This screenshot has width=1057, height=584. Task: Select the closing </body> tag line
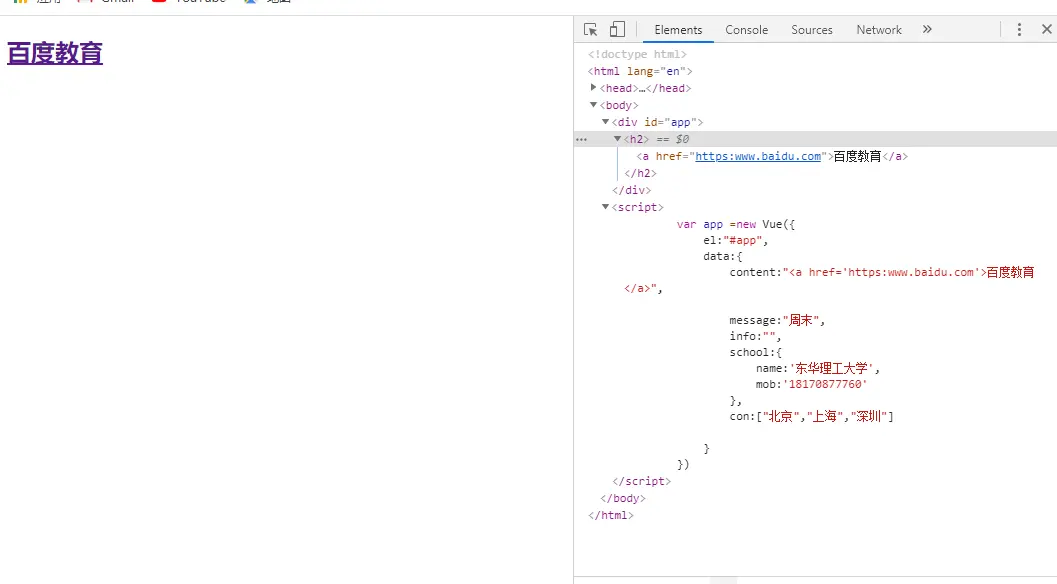pos(623,498)
